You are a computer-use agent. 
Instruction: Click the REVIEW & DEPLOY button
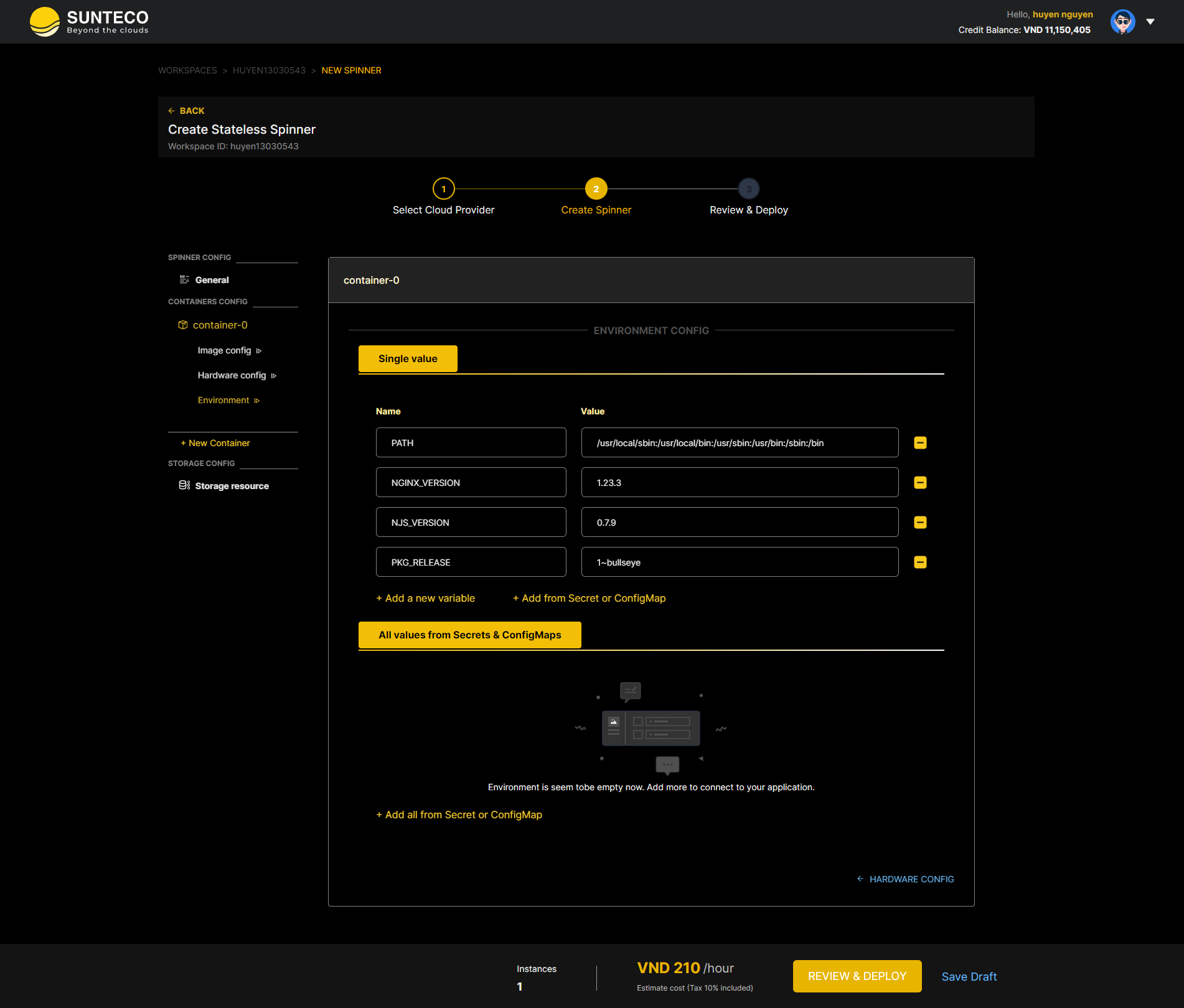tap(857, 976)
